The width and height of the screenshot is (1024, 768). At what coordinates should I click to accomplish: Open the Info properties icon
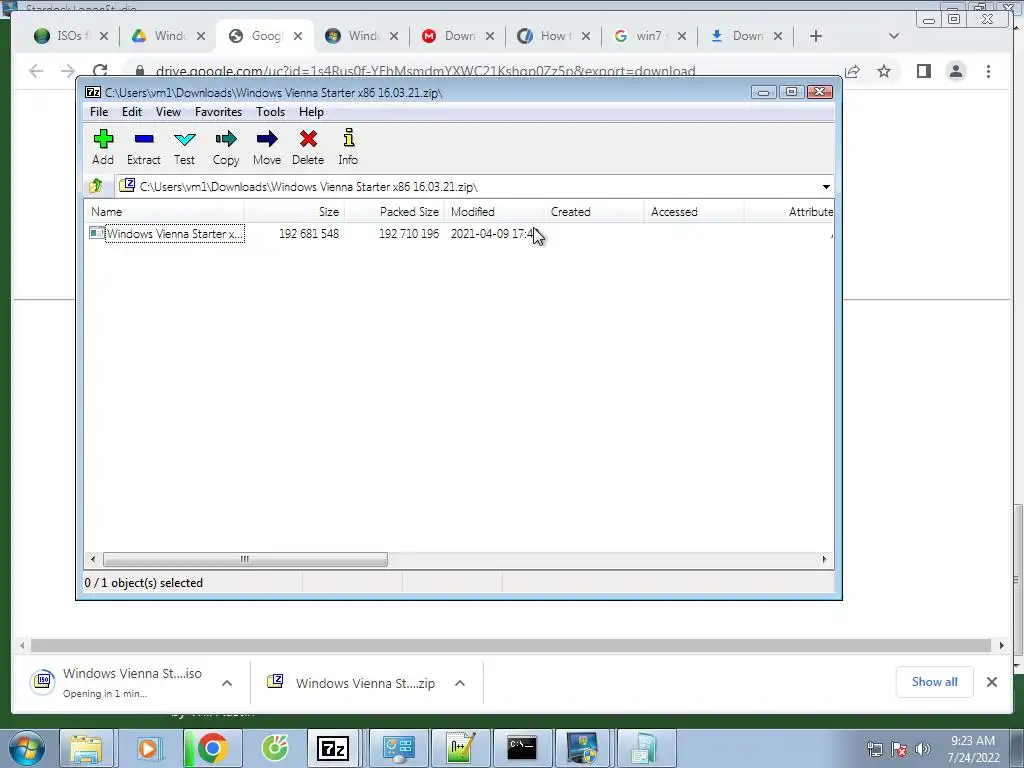pos(348,147)
